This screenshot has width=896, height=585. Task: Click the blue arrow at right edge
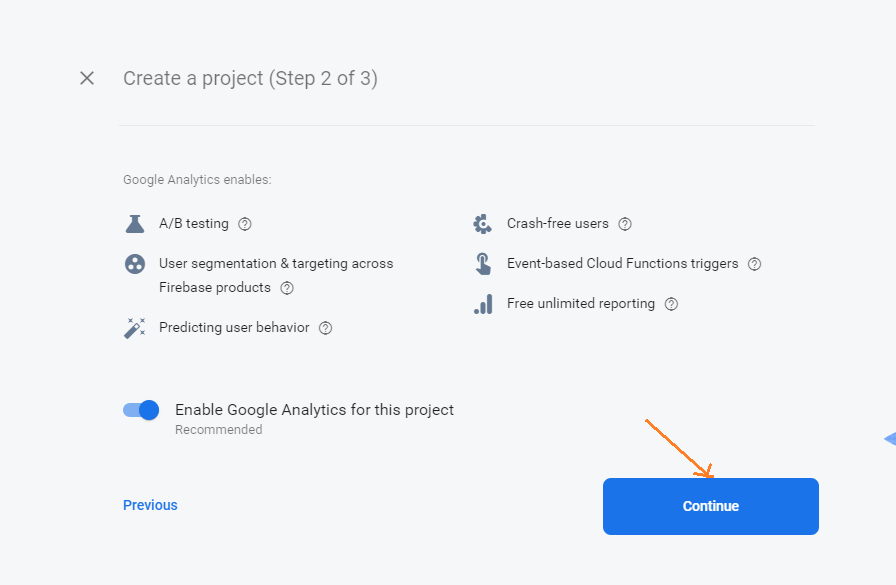click(890, 439)
